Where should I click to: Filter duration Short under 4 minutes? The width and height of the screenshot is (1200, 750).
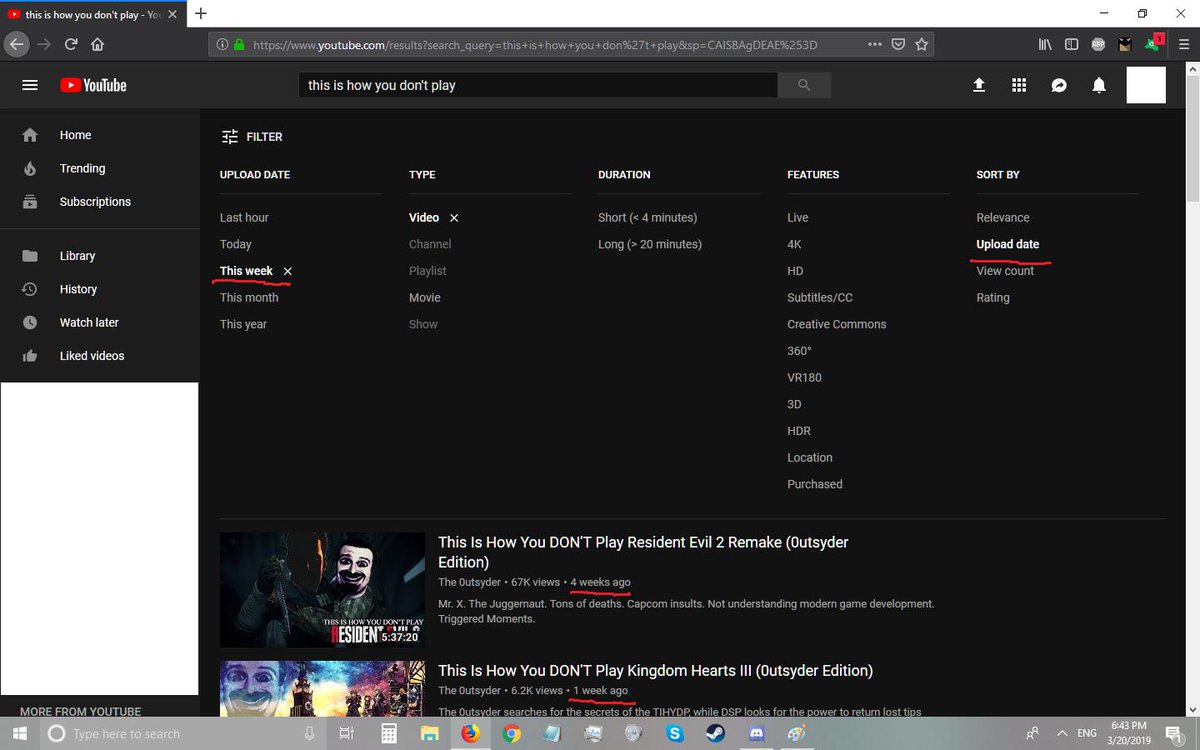click(647, 218)
